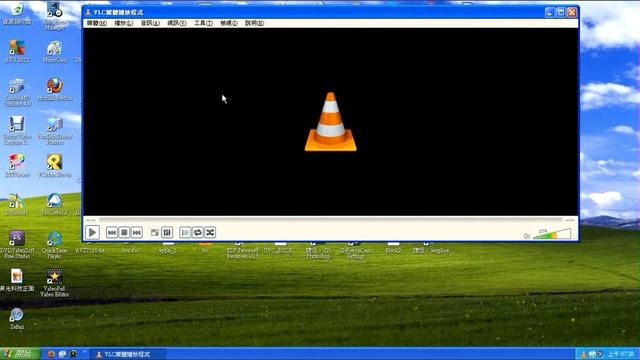Open the 視訊(V) Video menu
This screenshot has width=640, height=360.
click(x=177, y=23)
